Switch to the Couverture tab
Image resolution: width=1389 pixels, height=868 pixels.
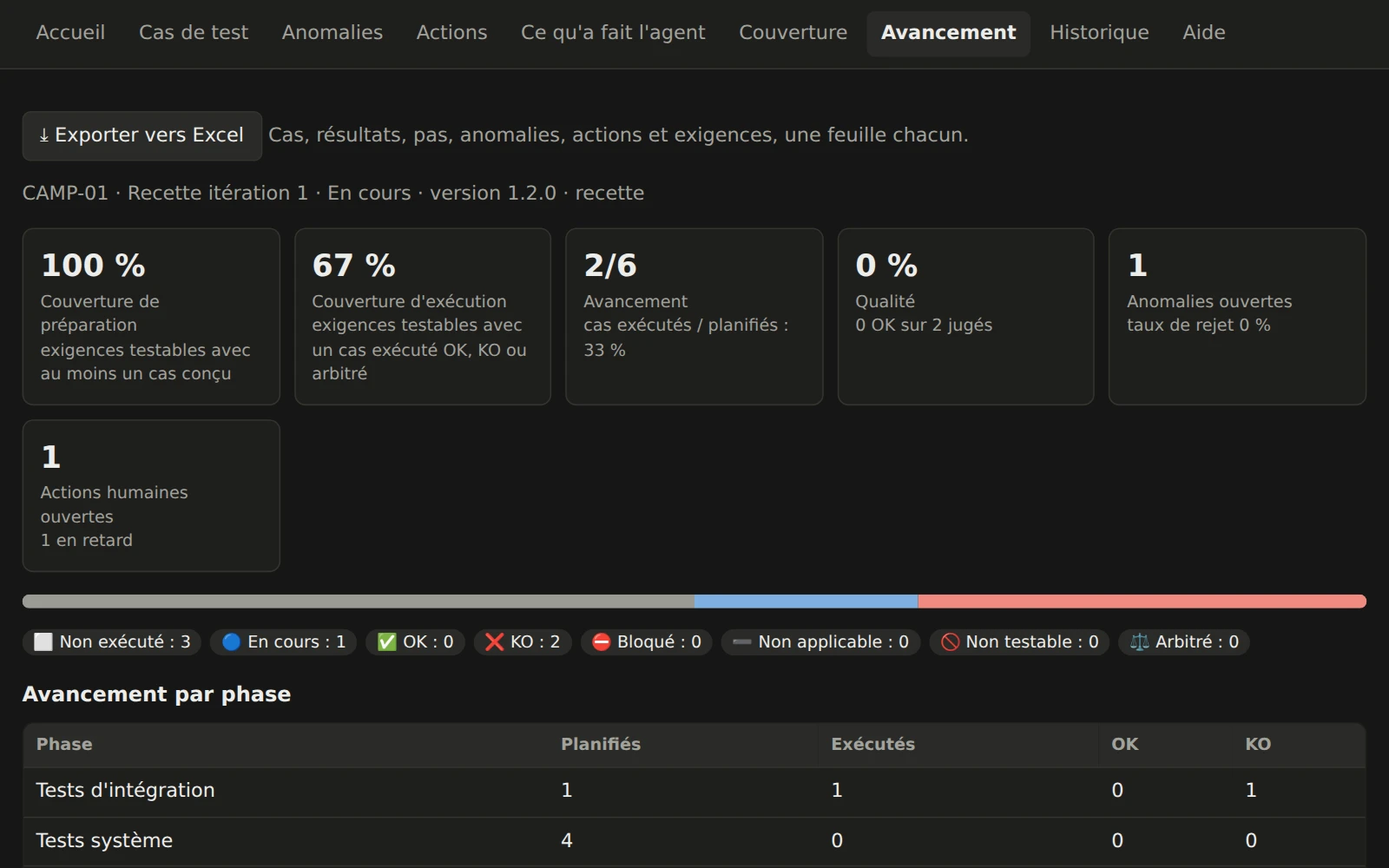coord(793,33)
